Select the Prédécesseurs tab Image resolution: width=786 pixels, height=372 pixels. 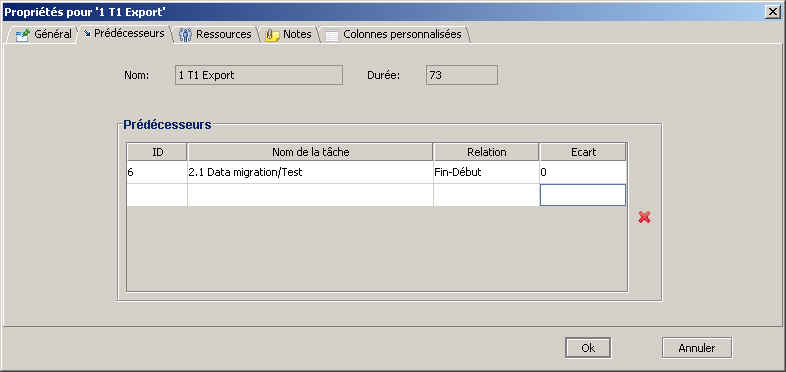(x=124, y=34)
